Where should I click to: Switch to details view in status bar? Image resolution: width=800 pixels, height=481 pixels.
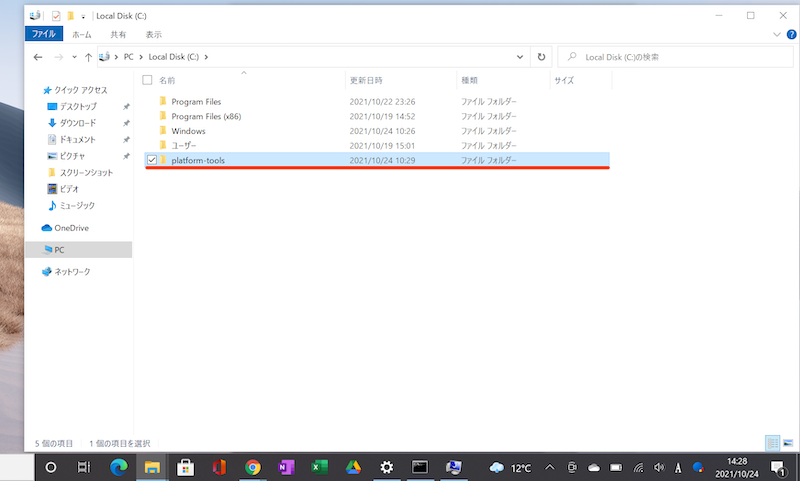coord(772,442)
